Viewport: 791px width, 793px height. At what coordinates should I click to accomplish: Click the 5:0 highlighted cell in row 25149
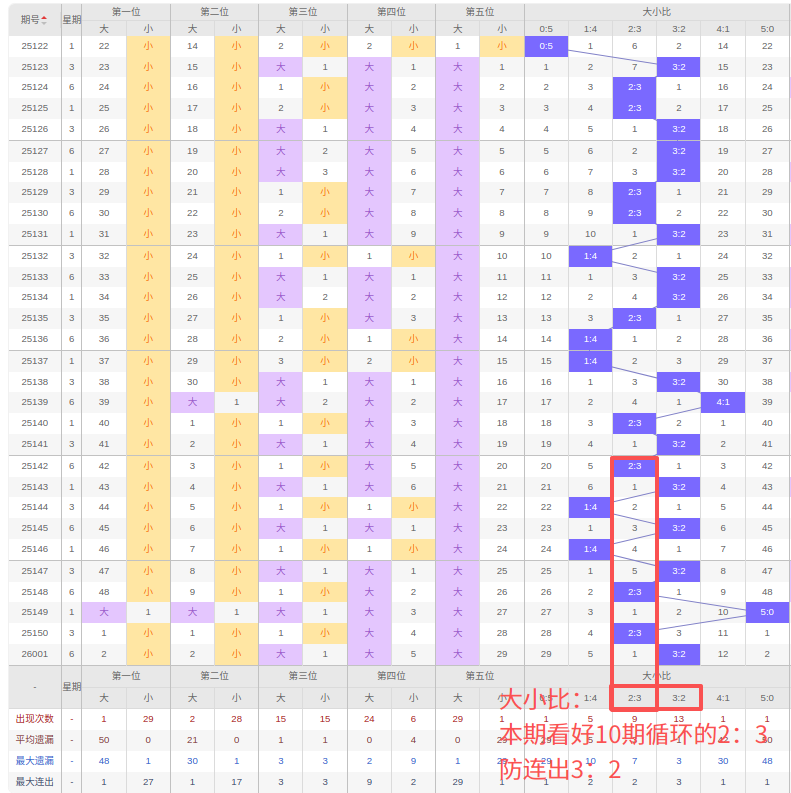(767, 612)
